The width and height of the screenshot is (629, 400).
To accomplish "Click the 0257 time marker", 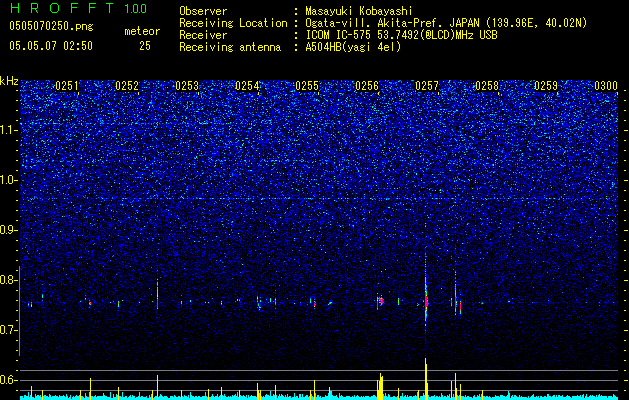I will point(427,86).
